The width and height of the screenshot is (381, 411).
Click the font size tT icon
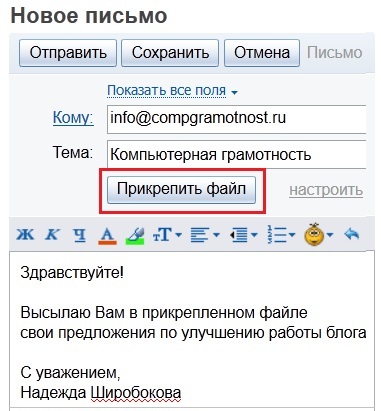(x=162, y=235)
